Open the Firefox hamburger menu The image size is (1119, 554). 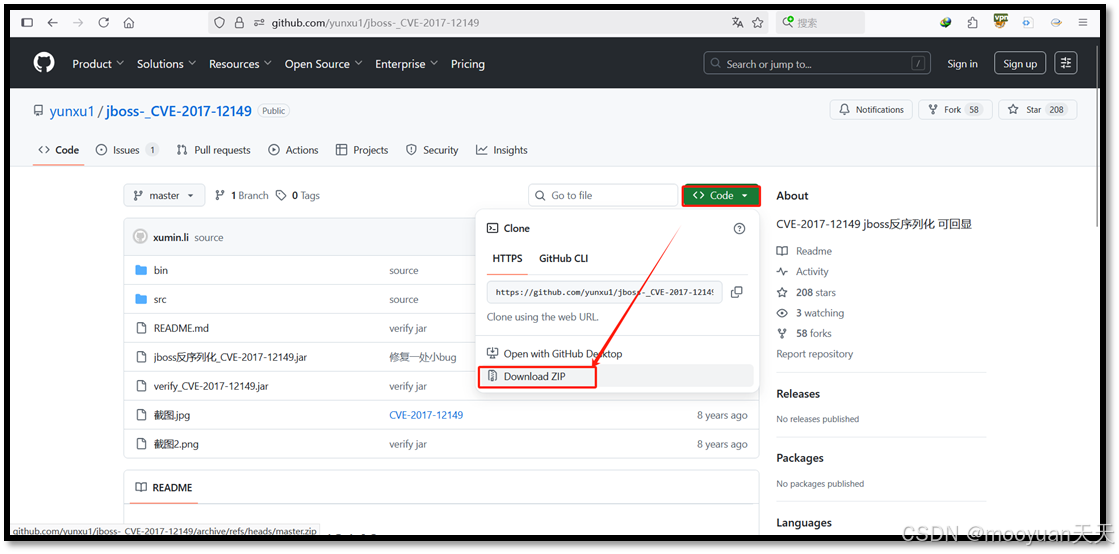[x=1083, y=23]
